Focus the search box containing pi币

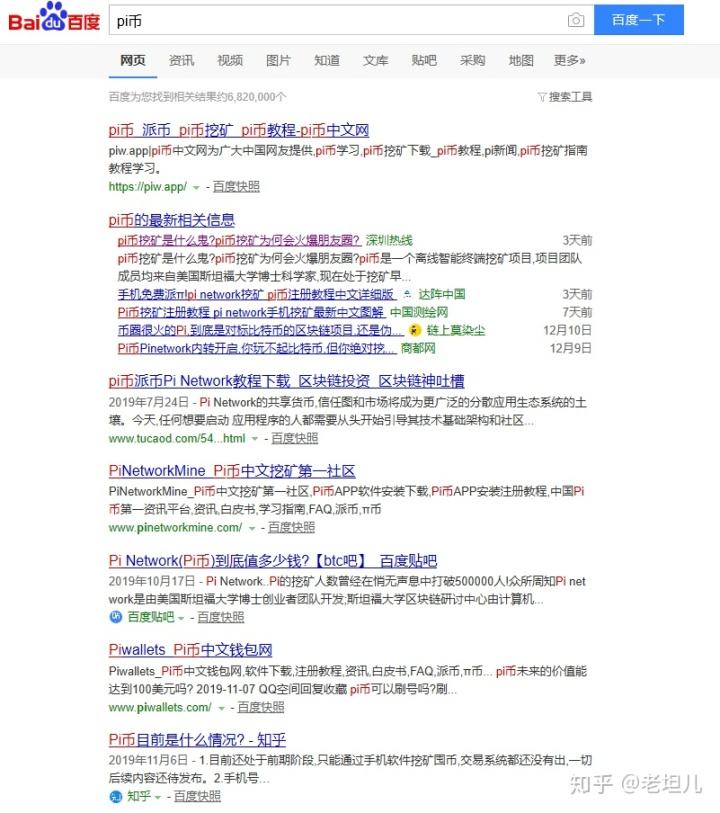(x=351, y=20)
